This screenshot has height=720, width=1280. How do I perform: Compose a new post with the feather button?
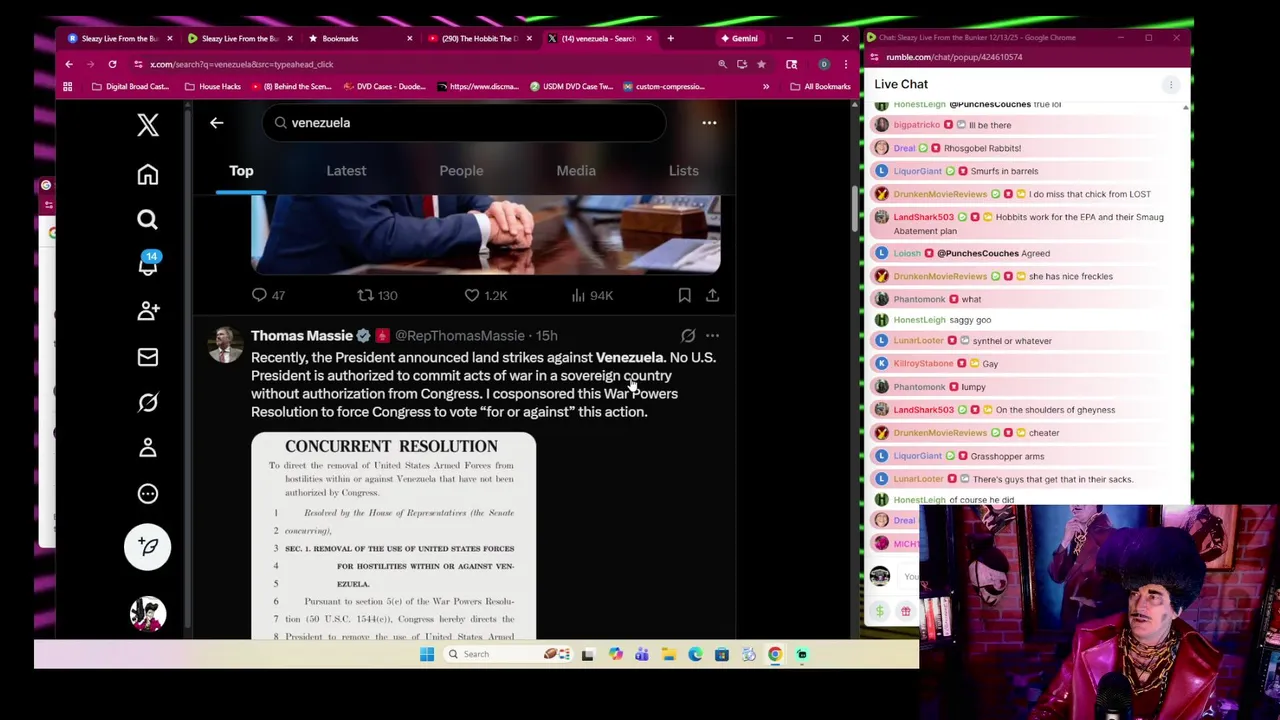(148, 546)
